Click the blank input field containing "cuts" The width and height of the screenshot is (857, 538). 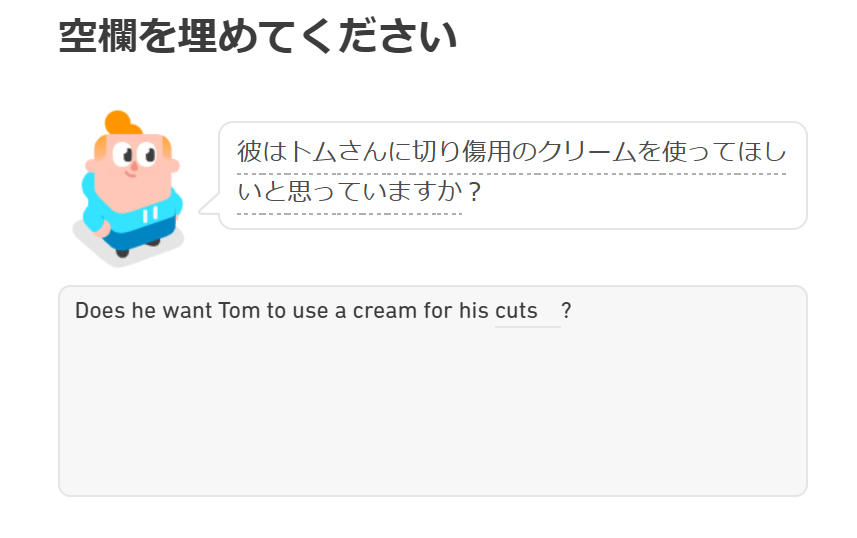coord(527,311)
